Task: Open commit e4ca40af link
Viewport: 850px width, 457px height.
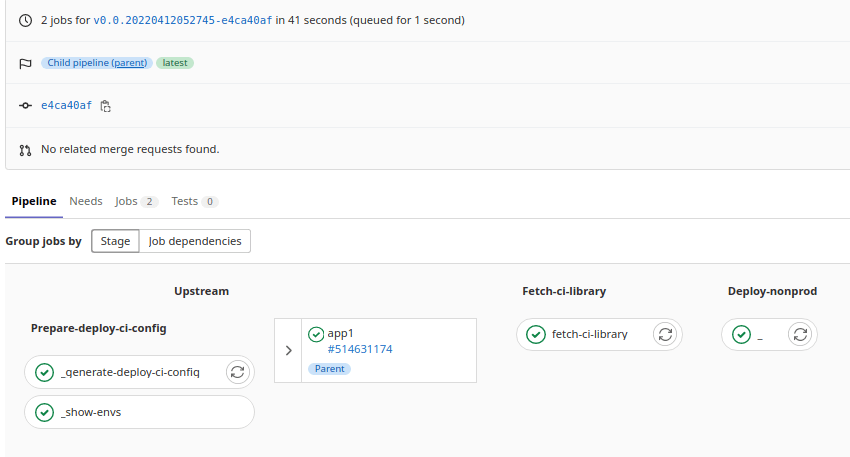Action: [66, 106]
